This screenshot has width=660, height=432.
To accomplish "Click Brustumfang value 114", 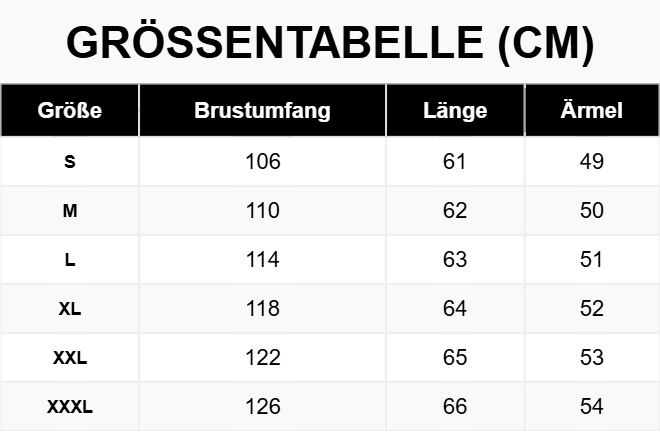I will tap(262, 260).
